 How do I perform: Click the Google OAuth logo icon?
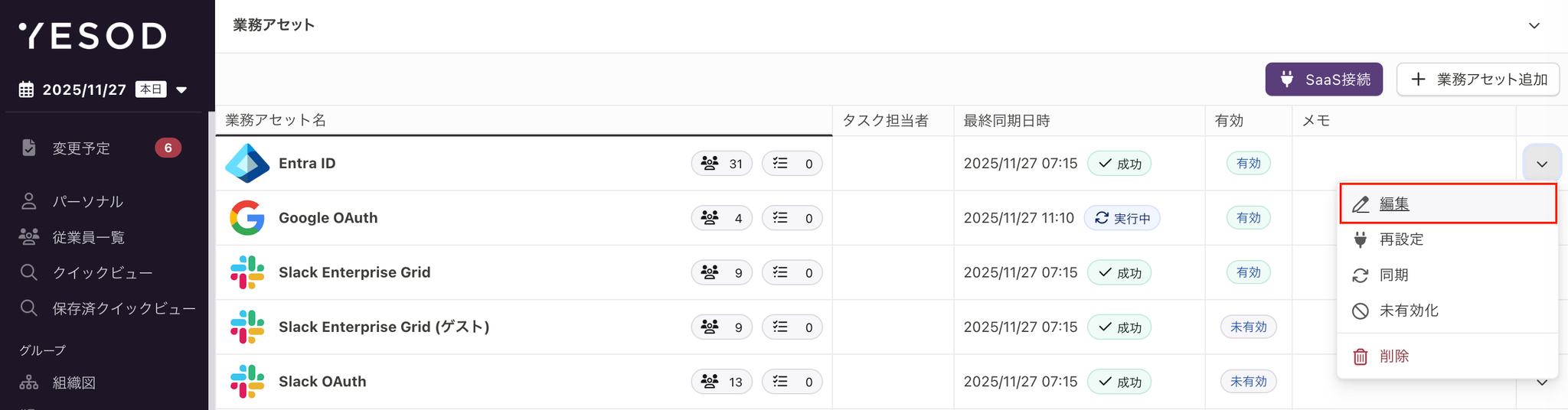tap(247, 218)
